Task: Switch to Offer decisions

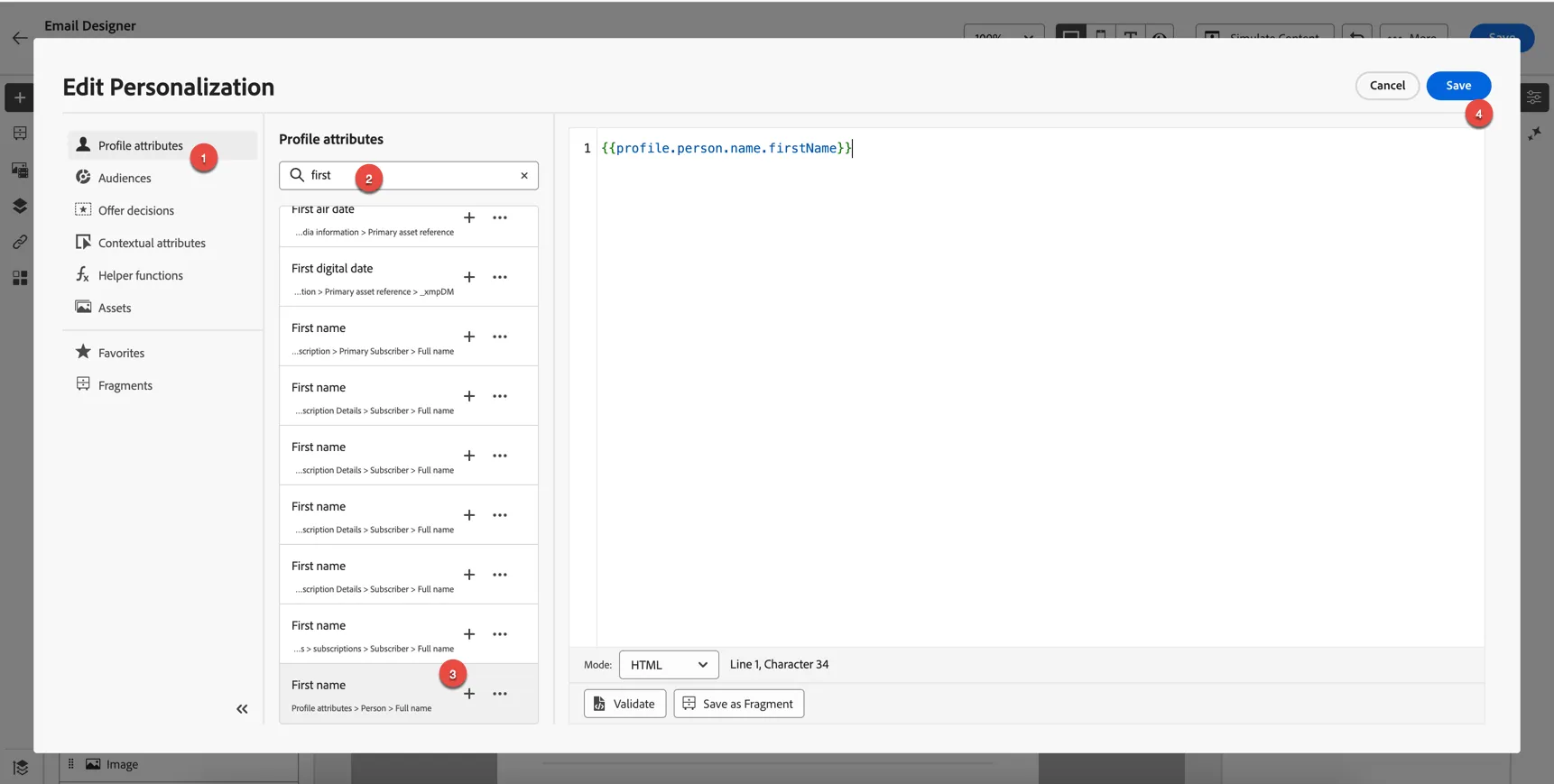Action: (x=162, y=210)
